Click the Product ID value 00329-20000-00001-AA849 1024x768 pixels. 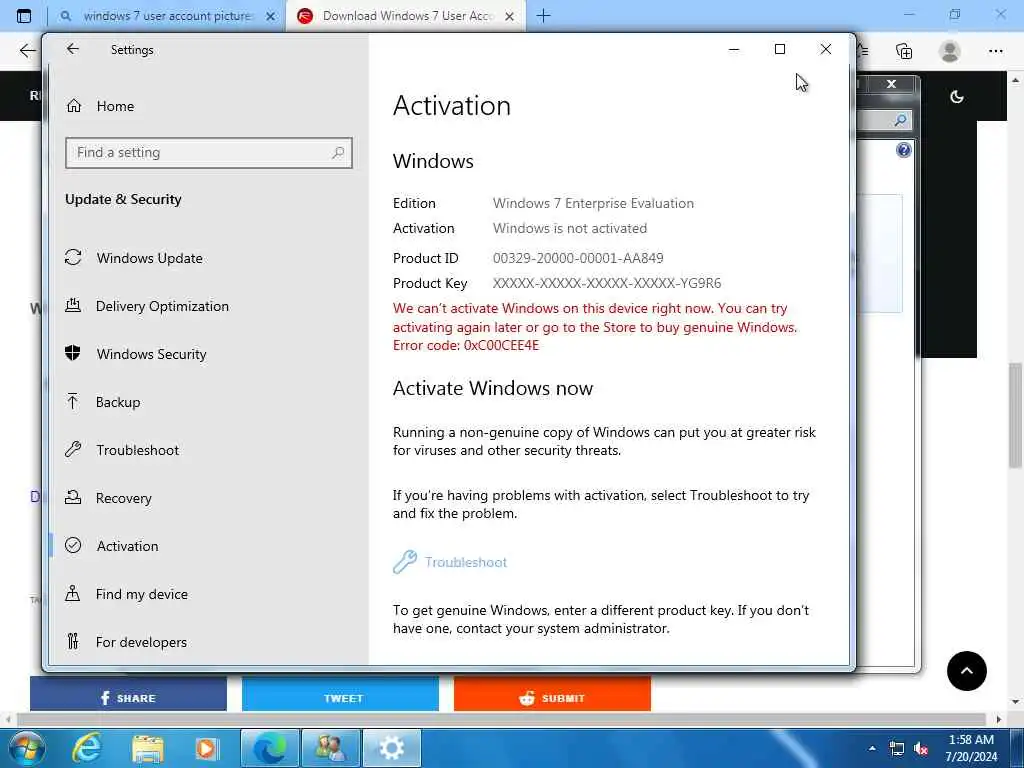coord(578,258)
